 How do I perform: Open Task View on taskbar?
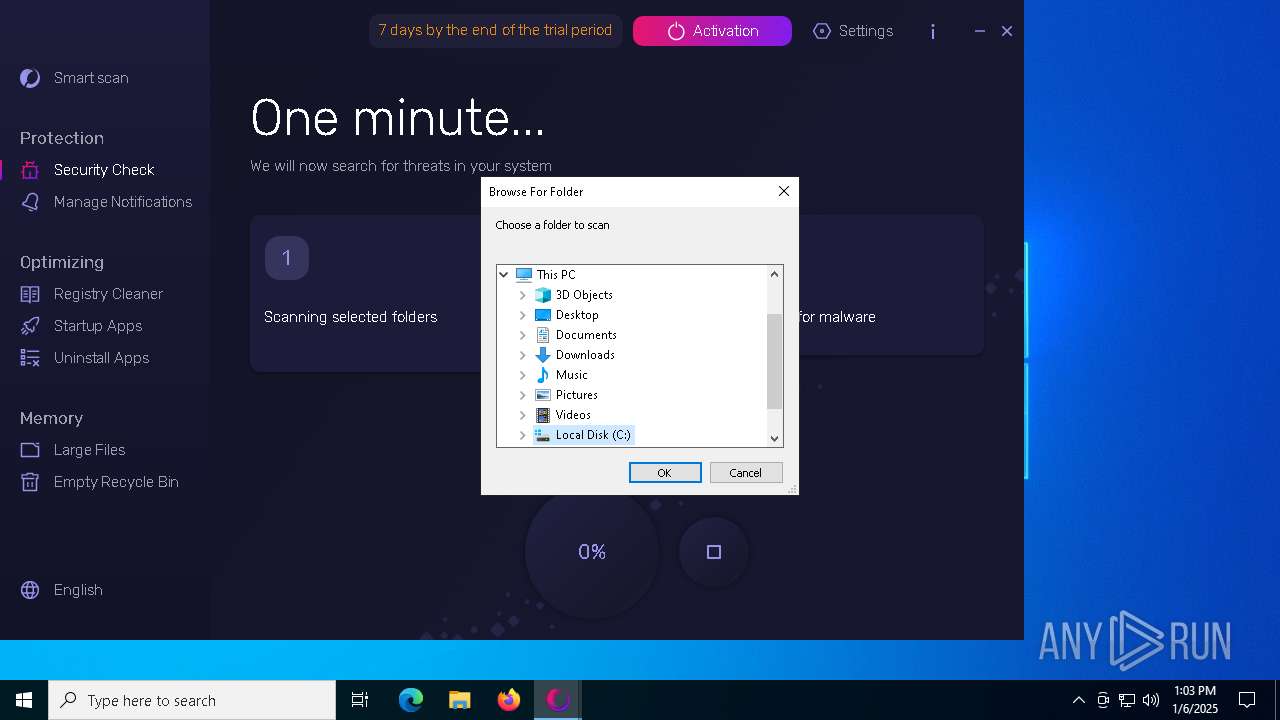point(360,700)
